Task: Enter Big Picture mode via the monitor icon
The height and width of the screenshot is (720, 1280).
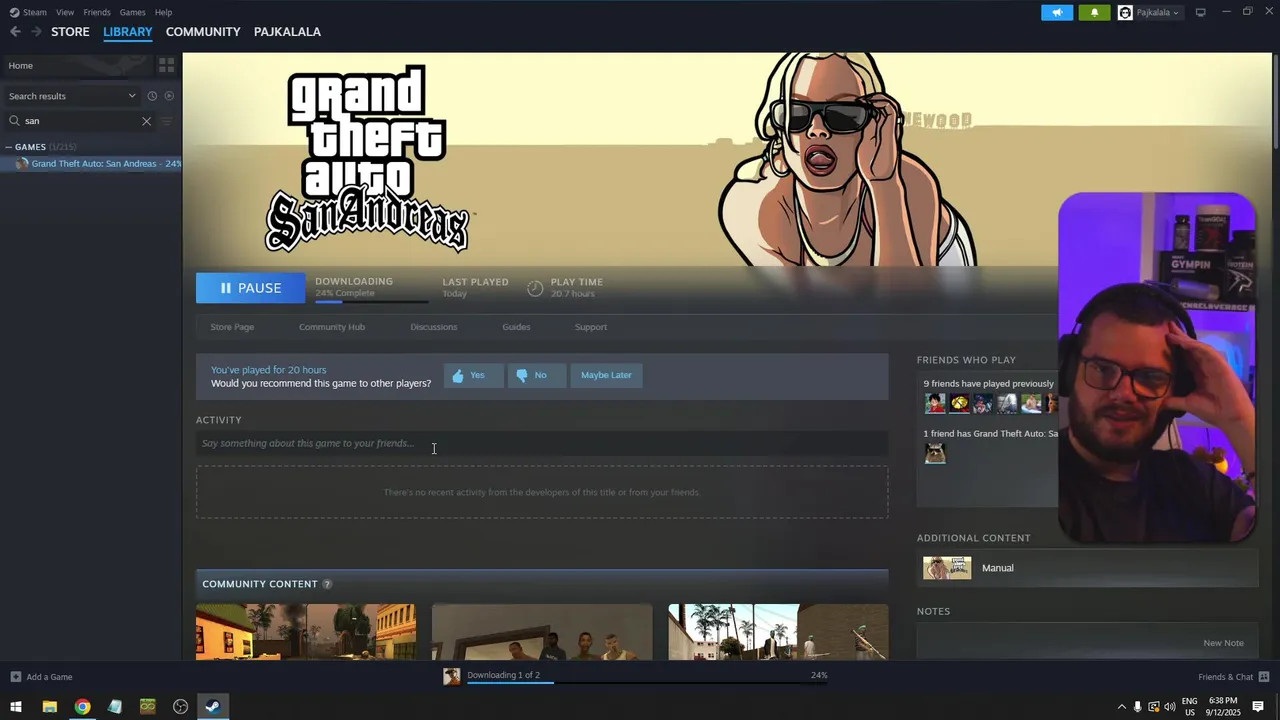Action: pyautogui.click(x=1200, y=12)
